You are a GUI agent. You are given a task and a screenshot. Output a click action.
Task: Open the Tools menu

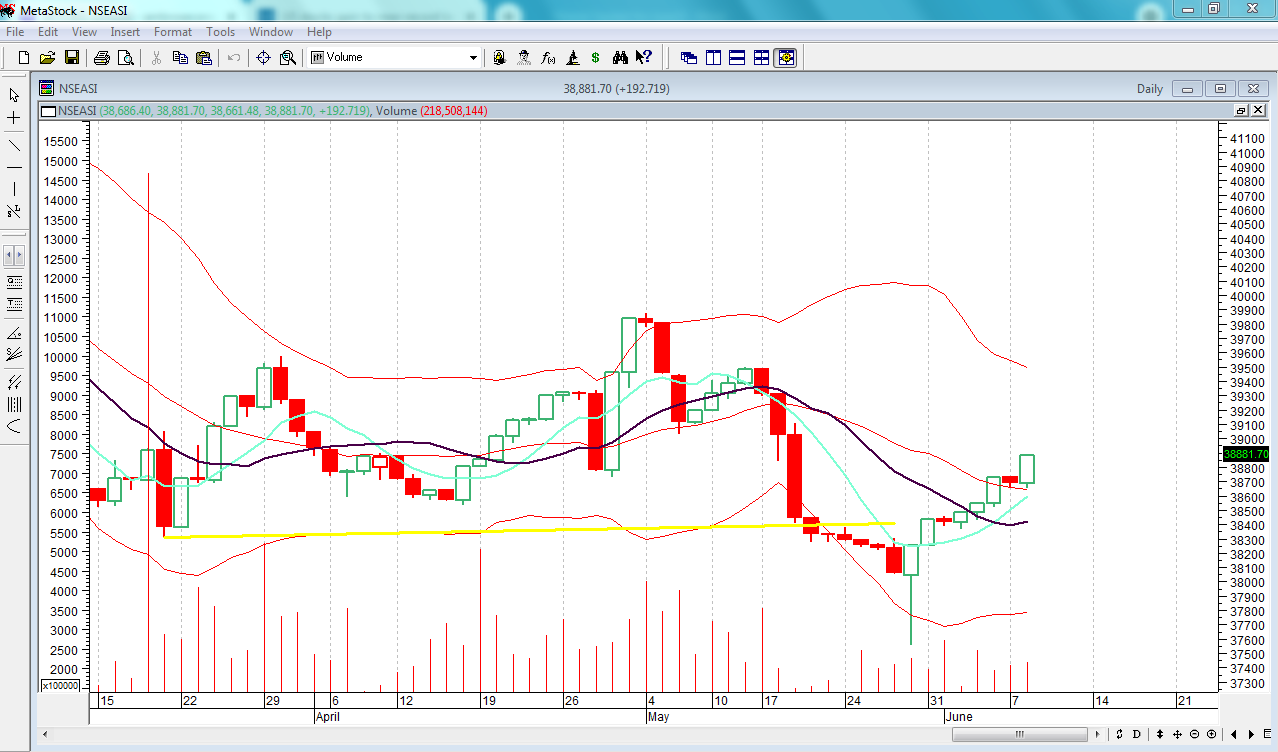coord(220,32)
